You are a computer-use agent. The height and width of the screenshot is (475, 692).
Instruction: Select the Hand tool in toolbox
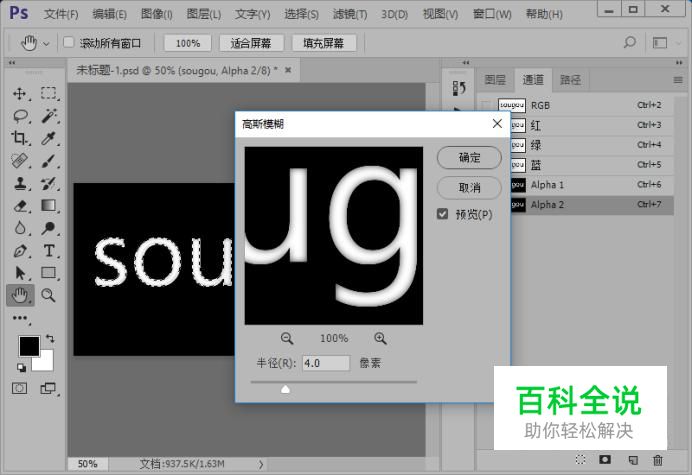(20, 295)
